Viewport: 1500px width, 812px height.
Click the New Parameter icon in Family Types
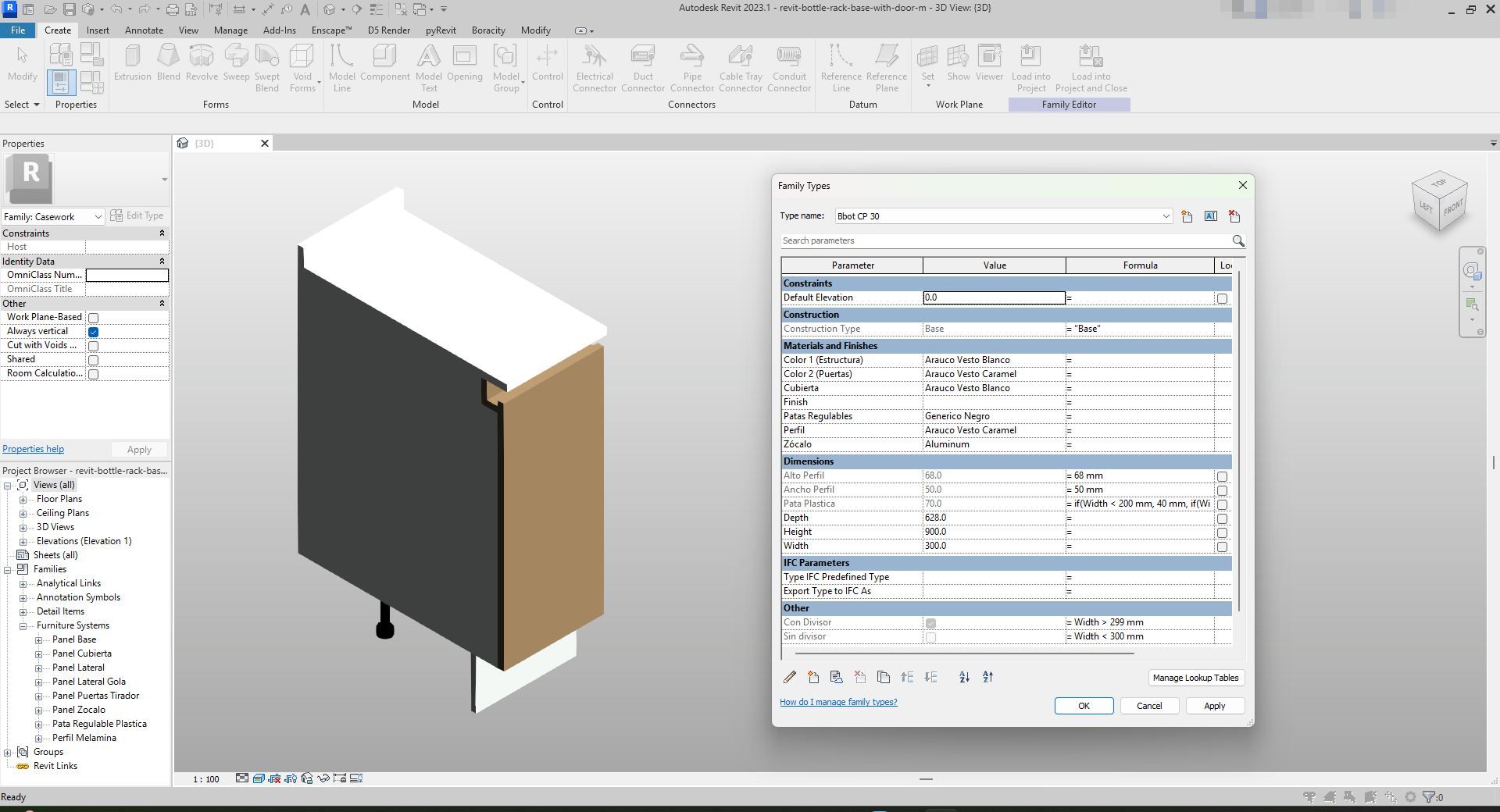(x=813, y=678)
